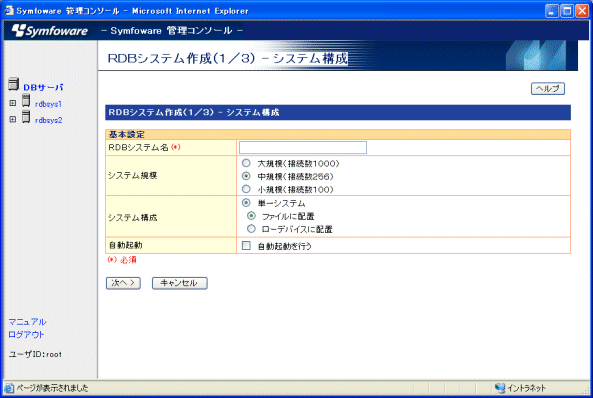This screenshot has height=398, width=593.
Task: Select 大規模(接続数1000) radio button
Action: (246, 163)
